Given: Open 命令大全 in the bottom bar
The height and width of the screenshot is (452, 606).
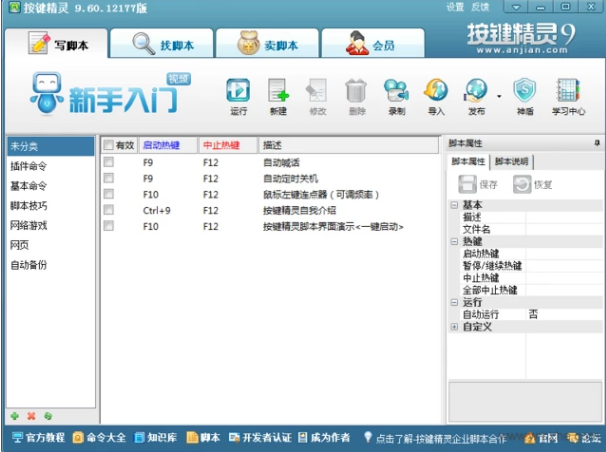Looking at the screenshot, I should 99,438.
